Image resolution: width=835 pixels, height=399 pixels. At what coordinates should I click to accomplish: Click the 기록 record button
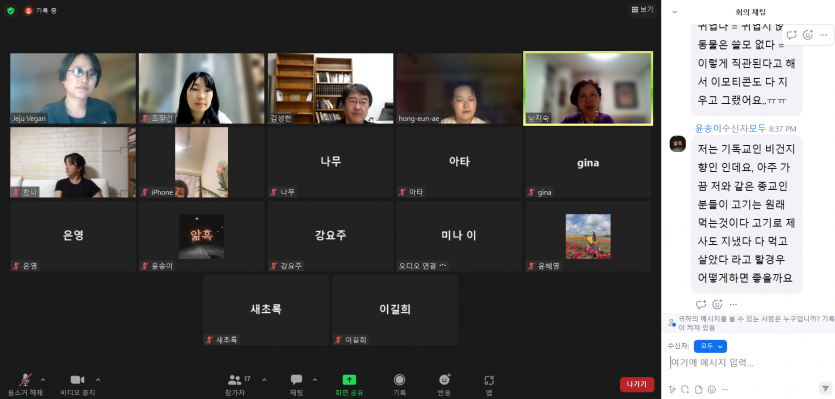click(399, 384)
